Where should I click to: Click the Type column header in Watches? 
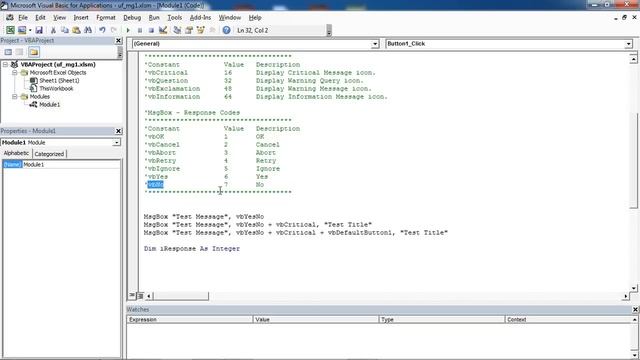click(x=442, y=320)
